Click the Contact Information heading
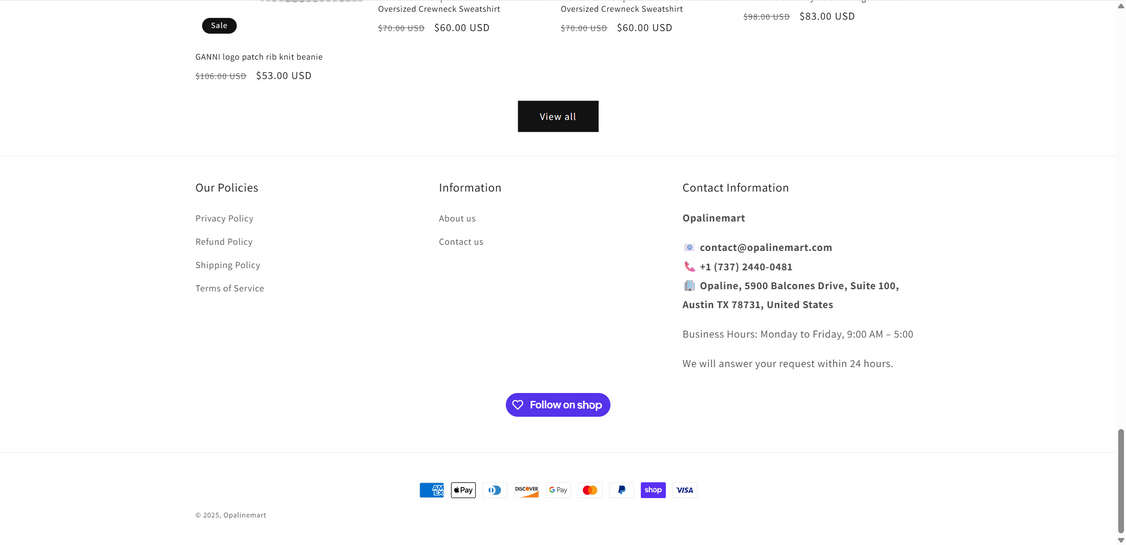Viewport: 1126px width, 545px height. (735, 187)
